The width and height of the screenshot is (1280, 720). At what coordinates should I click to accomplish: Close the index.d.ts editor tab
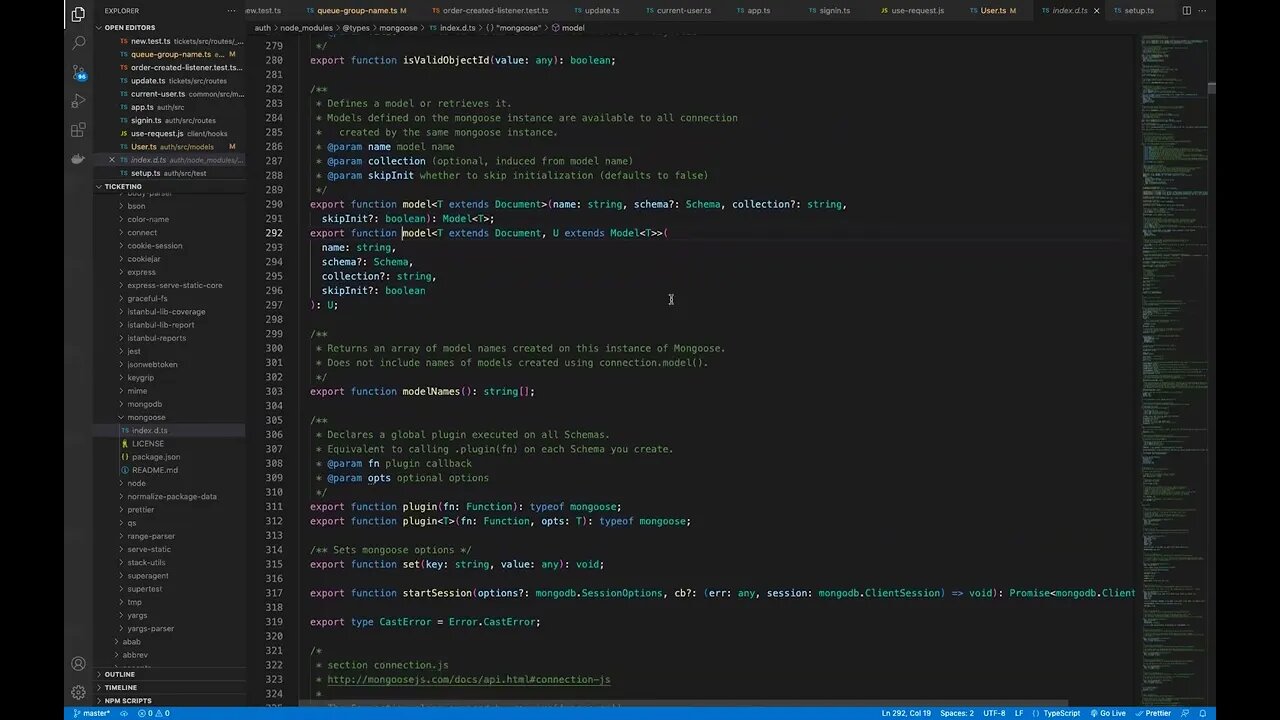point(1096,11)
